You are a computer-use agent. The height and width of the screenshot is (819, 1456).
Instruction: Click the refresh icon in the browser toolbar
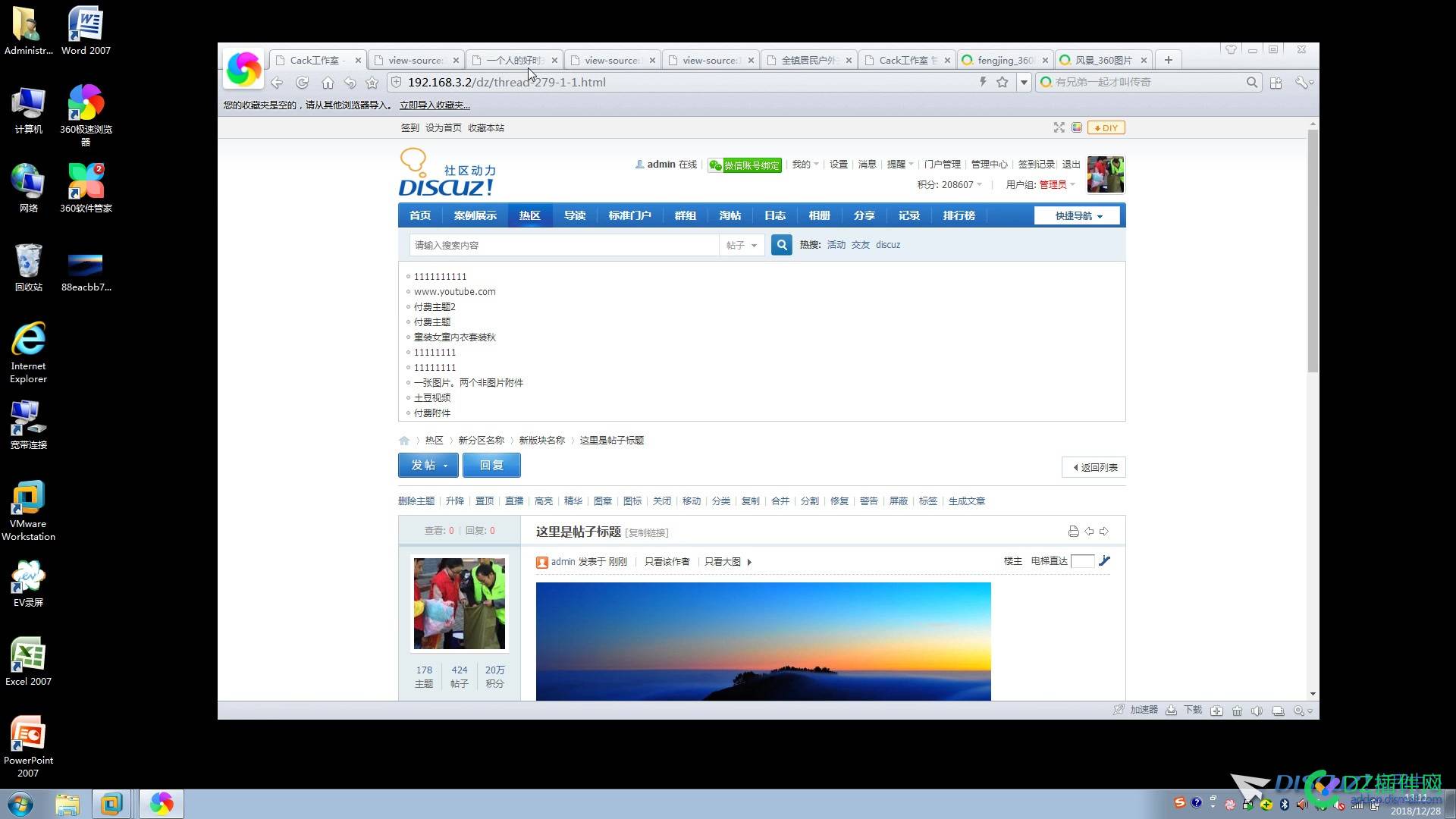[x=302, y=83]
